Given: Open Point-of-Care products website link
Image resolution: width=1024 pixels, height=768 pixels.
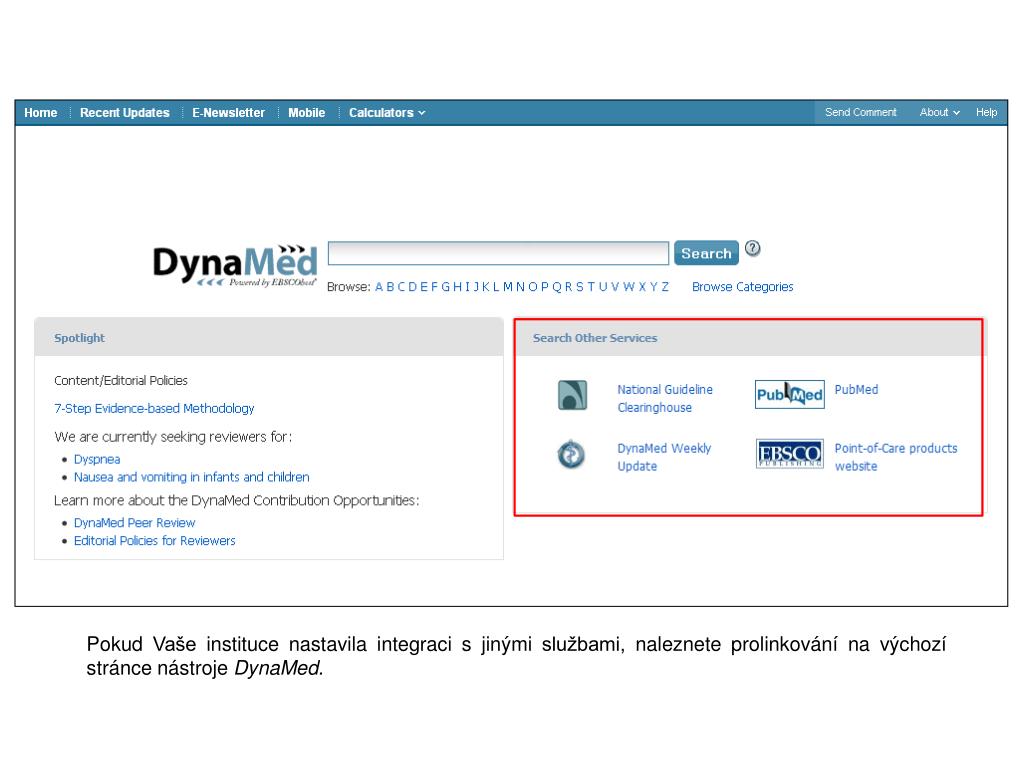Looking at the screenshot, I should pyautogui.click(x=895, y=457).
